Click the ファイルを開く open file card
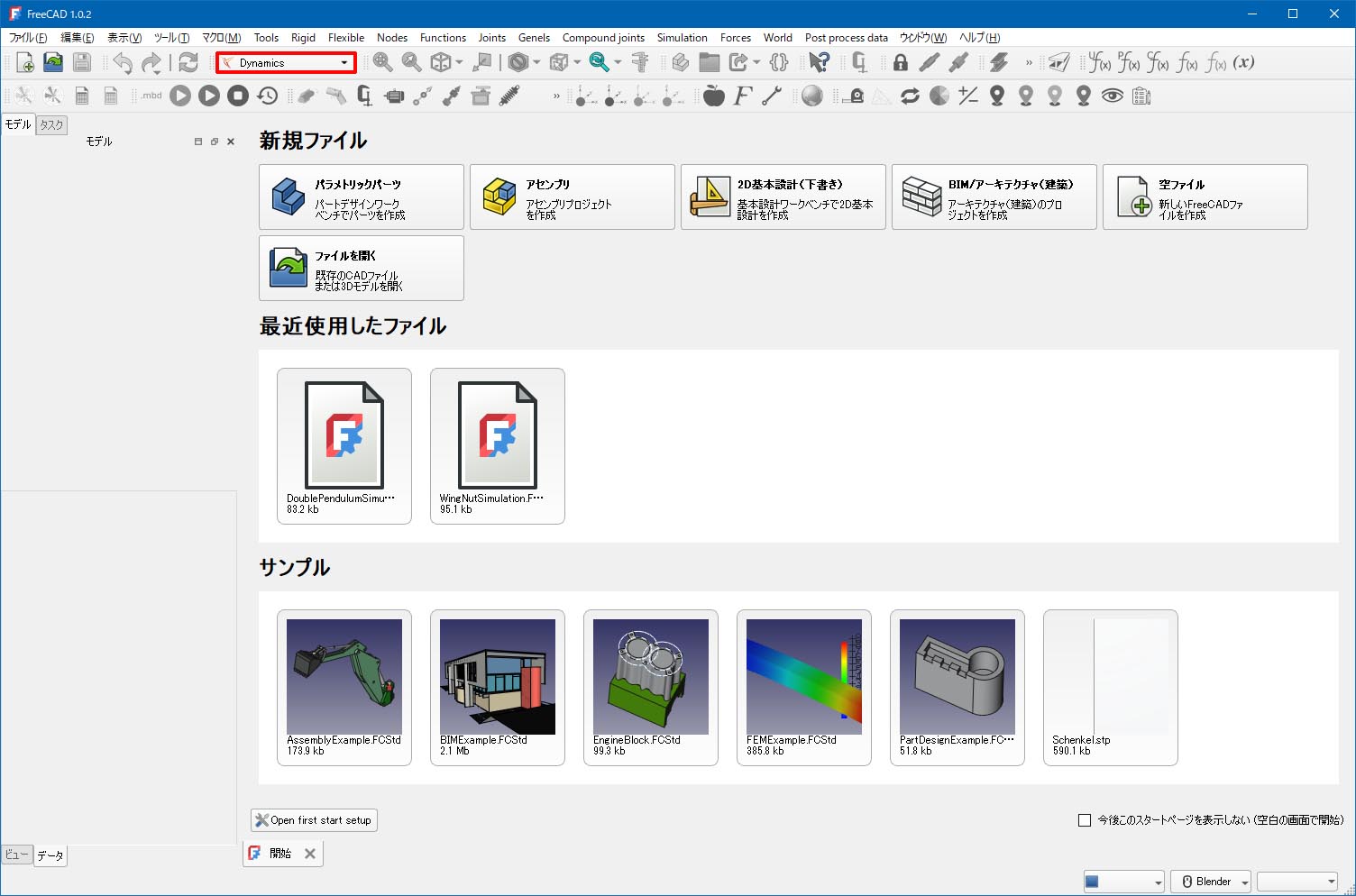Image resolution: width=1356 pixels, height=896 pixels. pyautogui.click(x=362, y=268)
